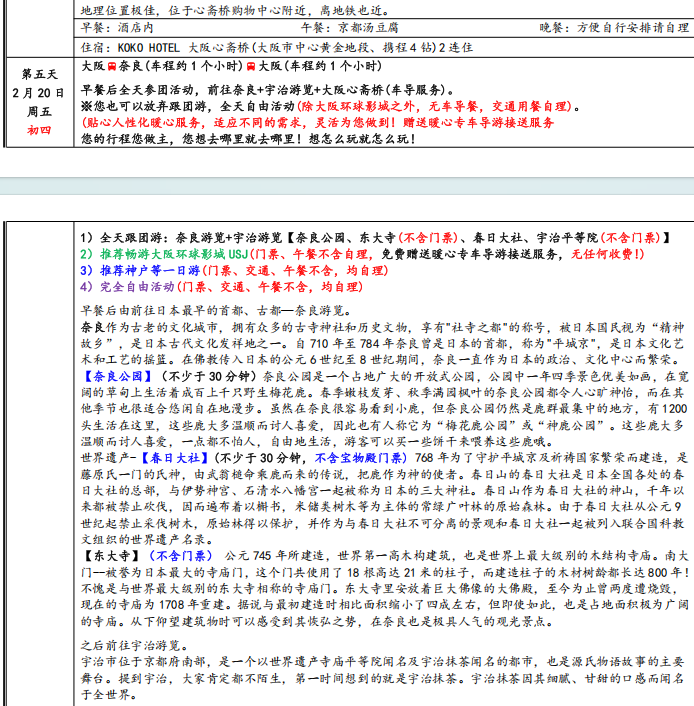Click the gray page gap between pages
694x706 pixels.
(x=347, y=186)
